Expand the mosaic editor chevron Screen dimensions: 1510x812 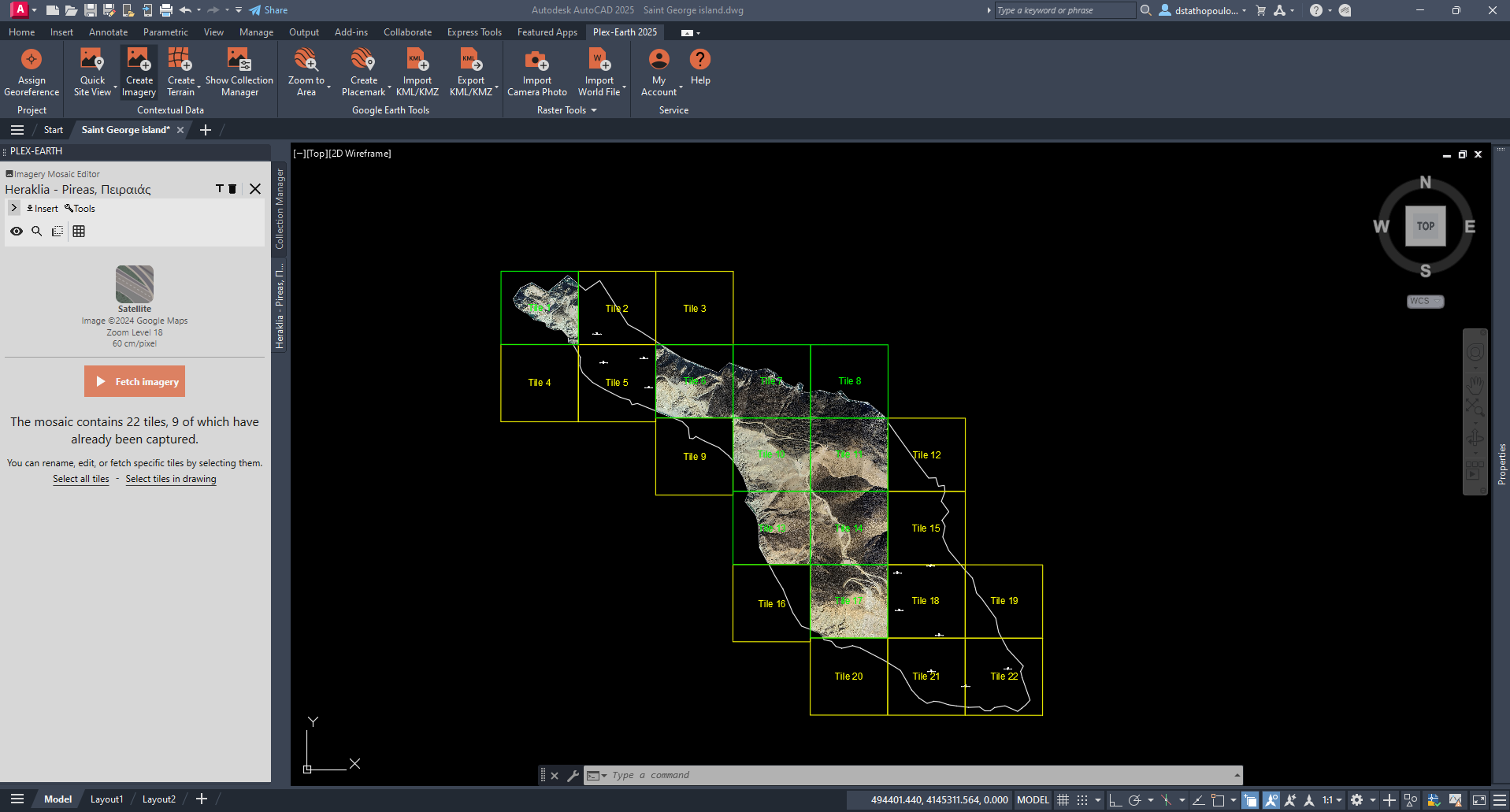point(13,208)
